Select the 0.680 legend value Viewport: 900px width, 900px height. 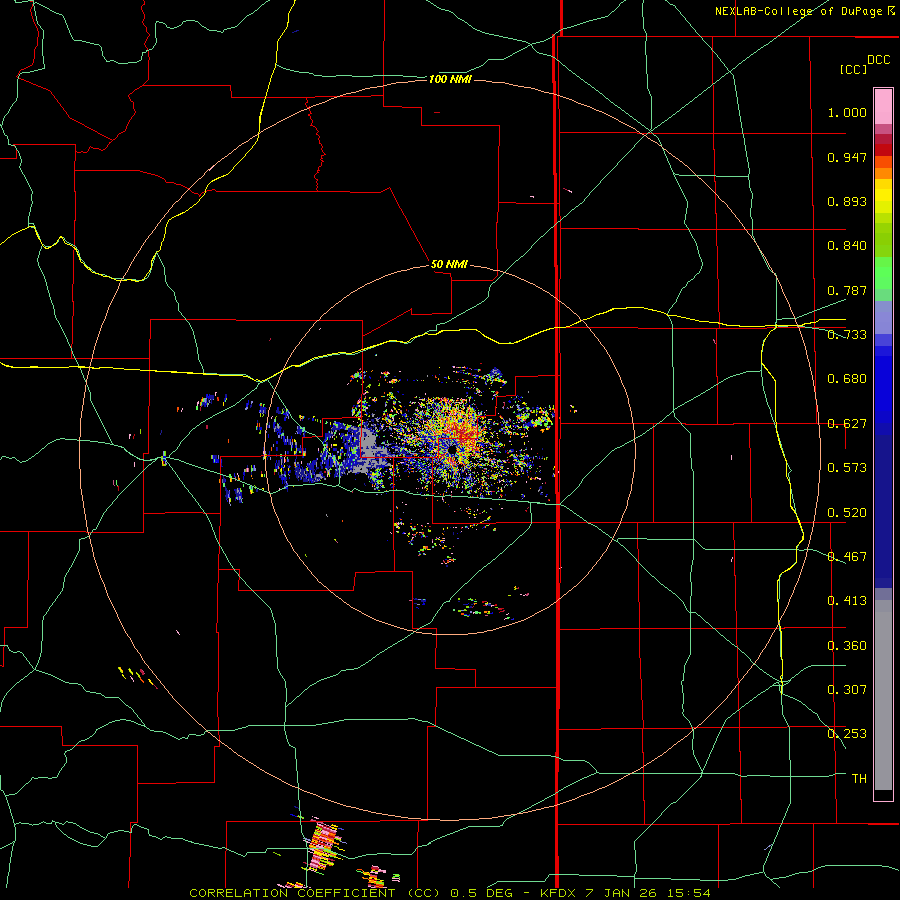coord(847,379)
